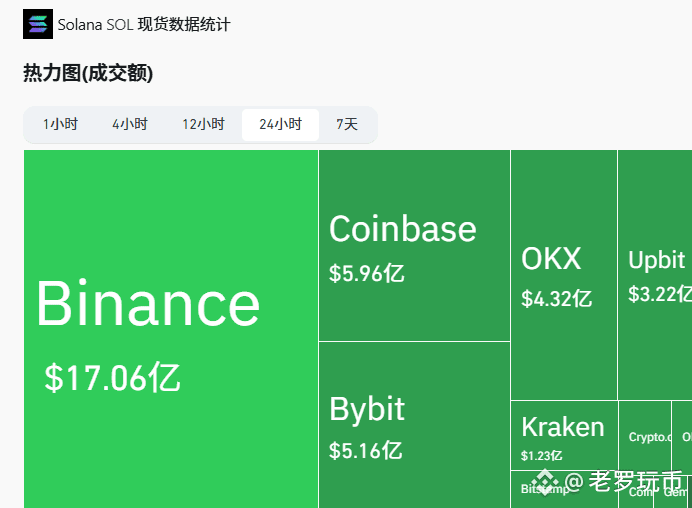Select the 1小时 time range tab
This screenshot has width=692, height=508.
60,124
